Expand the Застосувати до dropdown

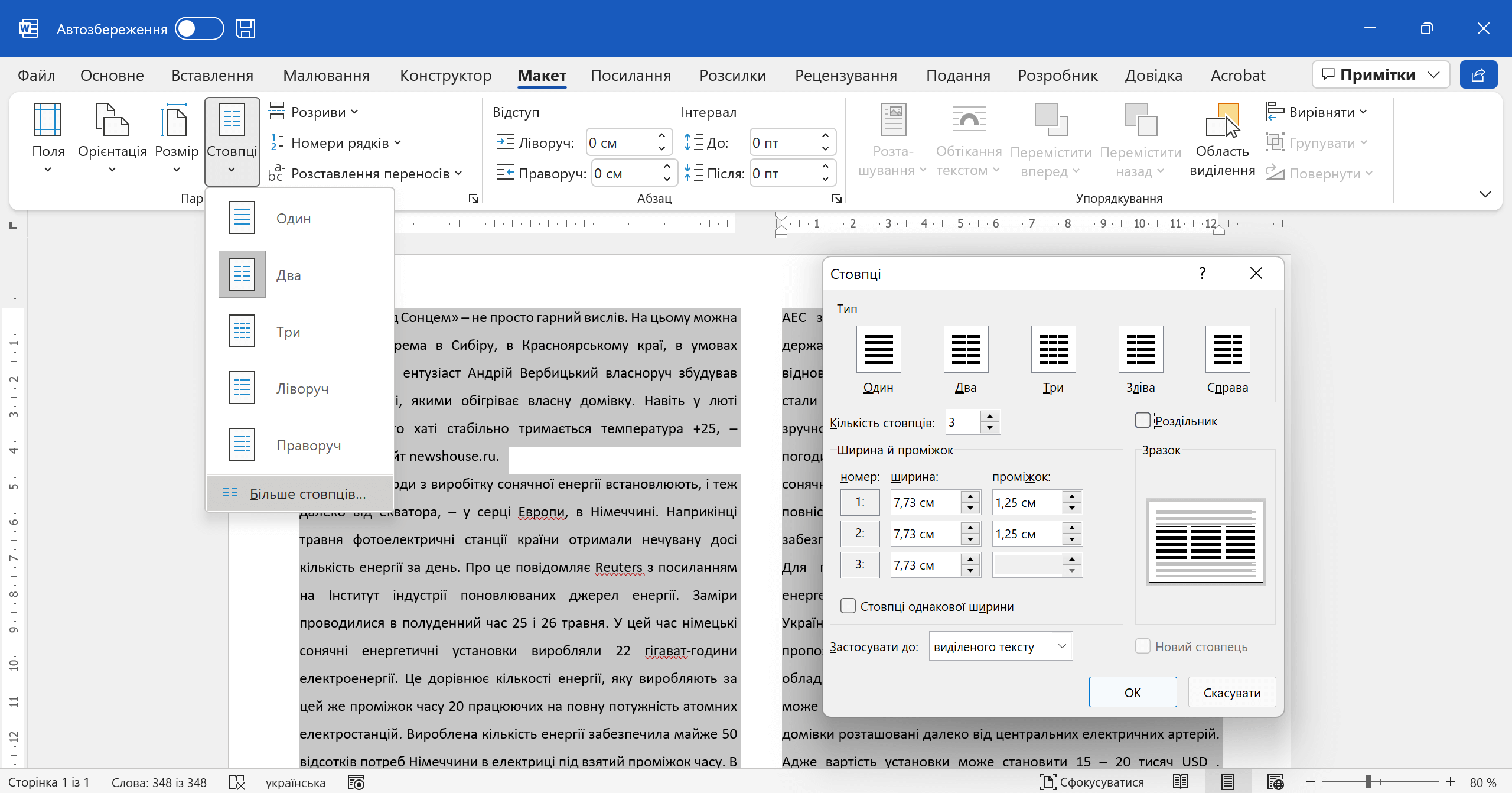coord(1062,646)
